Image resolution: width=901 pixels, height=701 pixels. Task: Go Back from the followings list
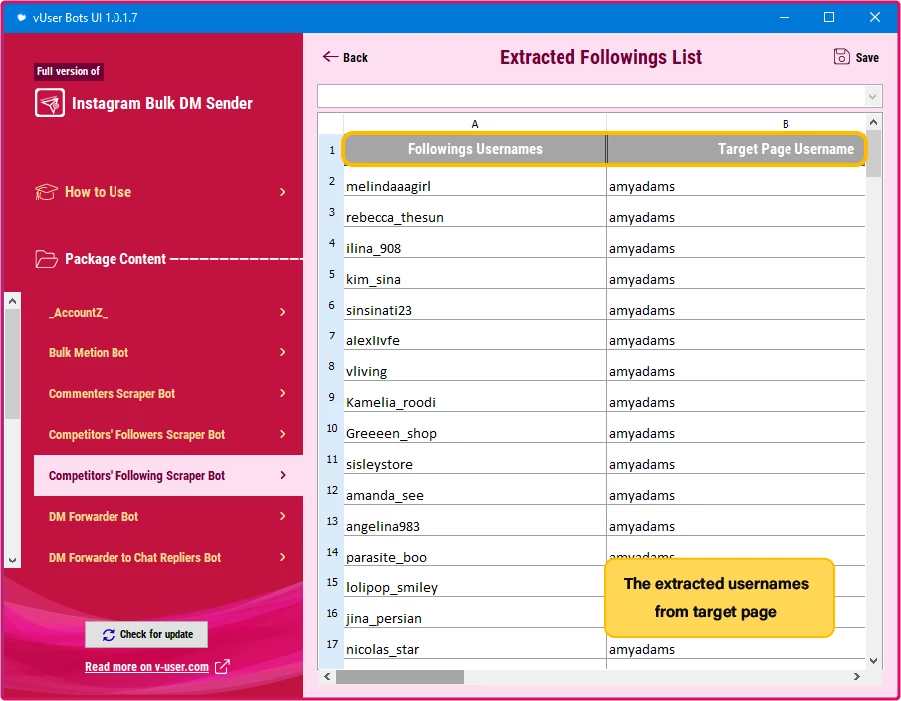(x=345, y=57)
